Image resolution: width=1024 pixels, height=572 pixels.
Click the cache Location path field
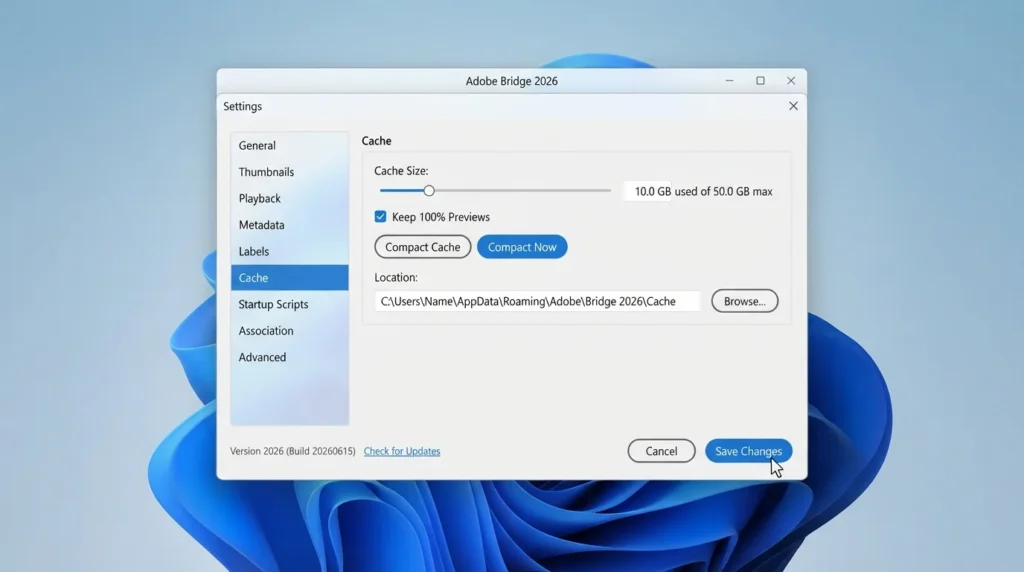(537, 301)
